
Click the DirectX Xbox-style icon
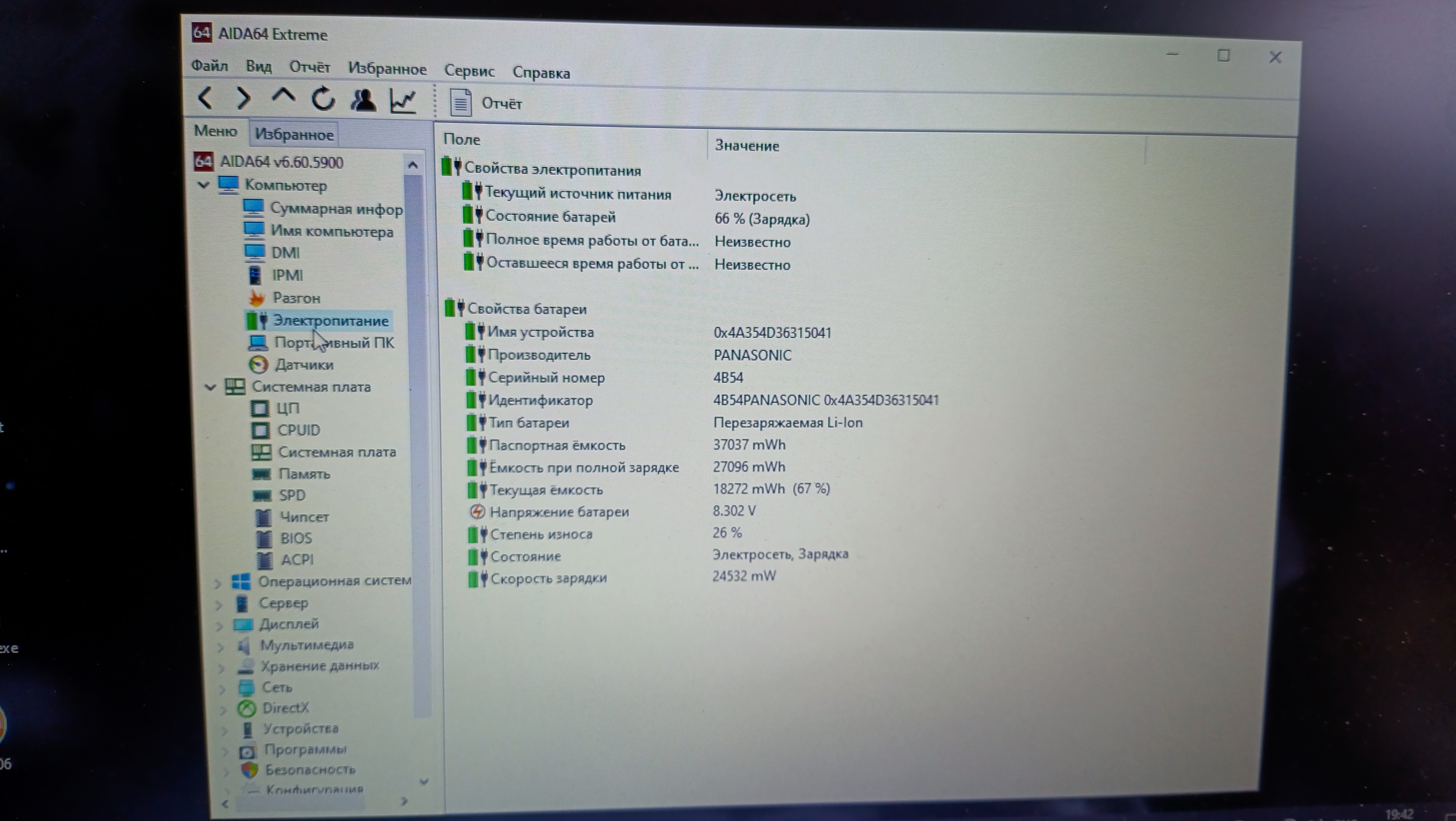247,708
